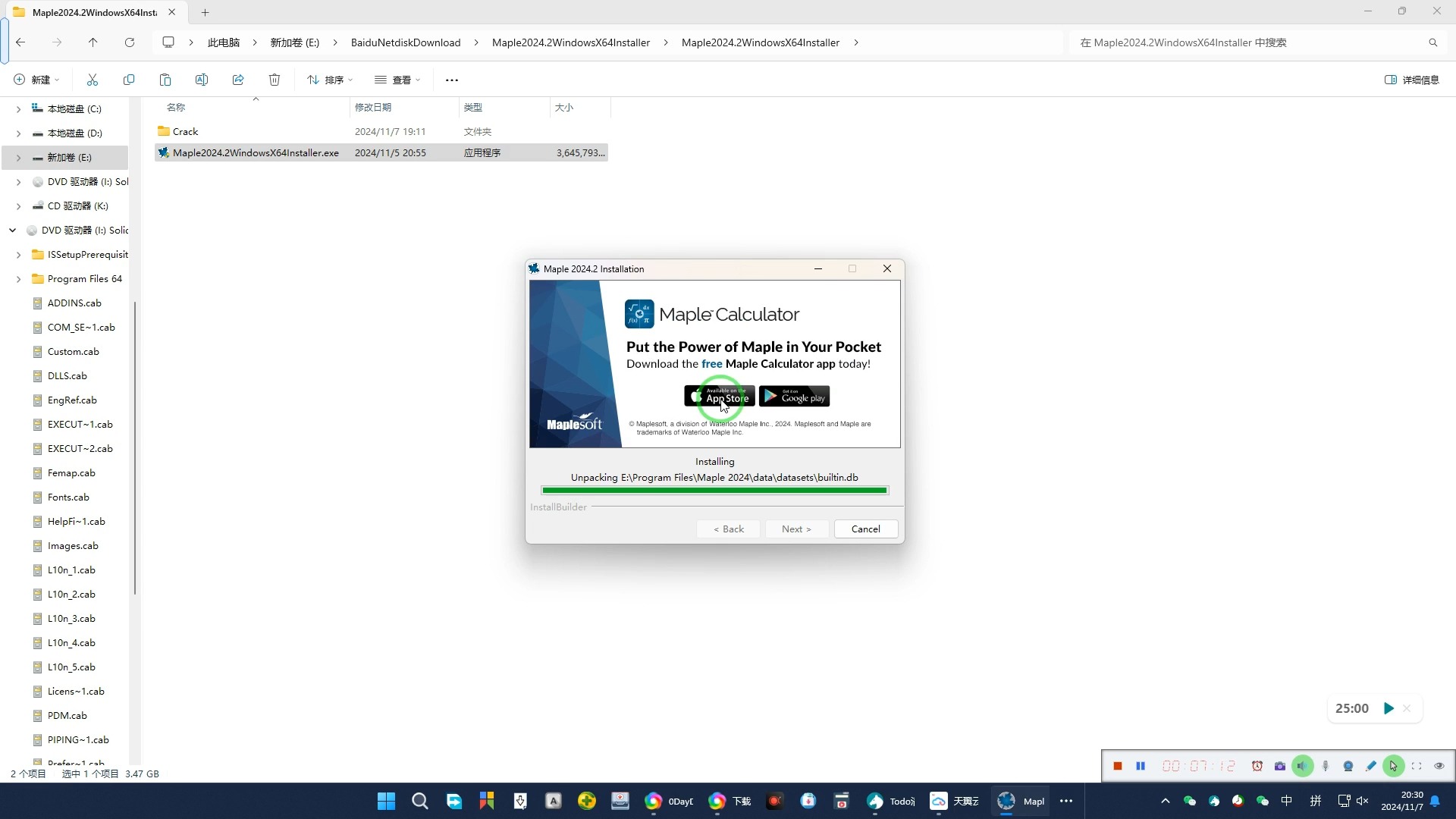Expand the ISSetupPrerequisites folder node
Viewport: 1456px width, 819px height.
18,255
